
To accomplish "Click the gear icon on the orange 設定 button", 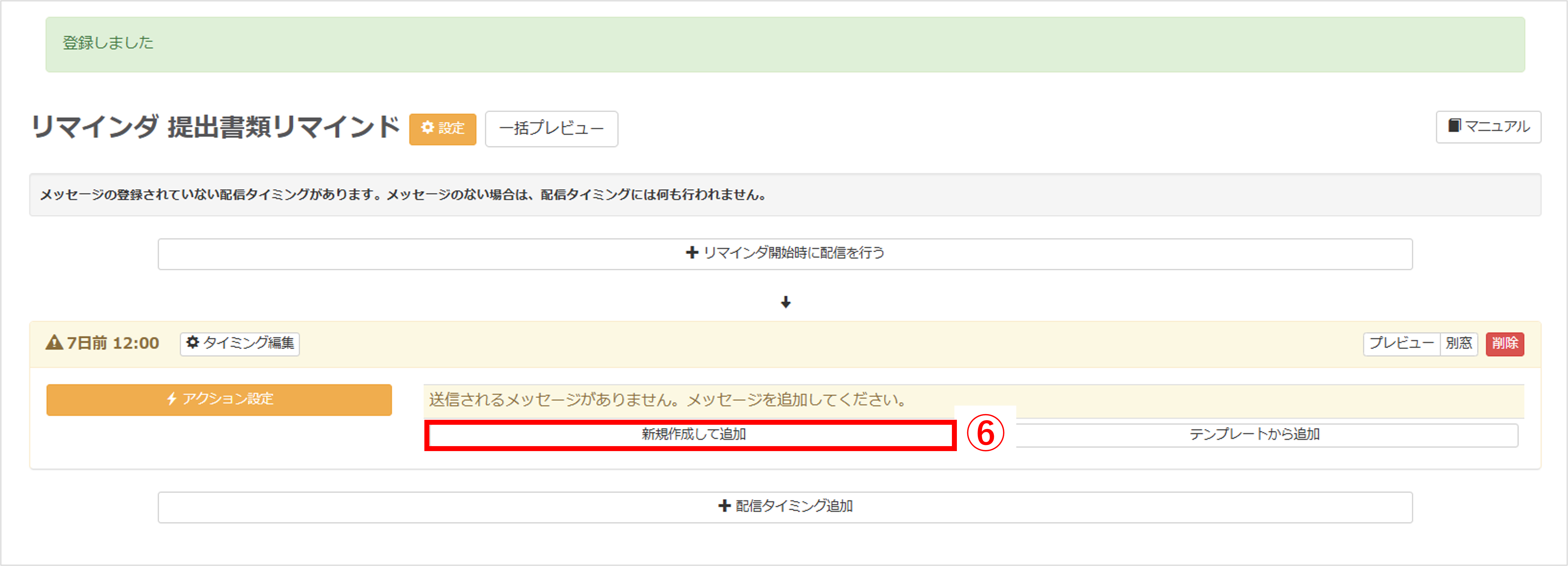I will pyautogui.click(x=428, y=127).
